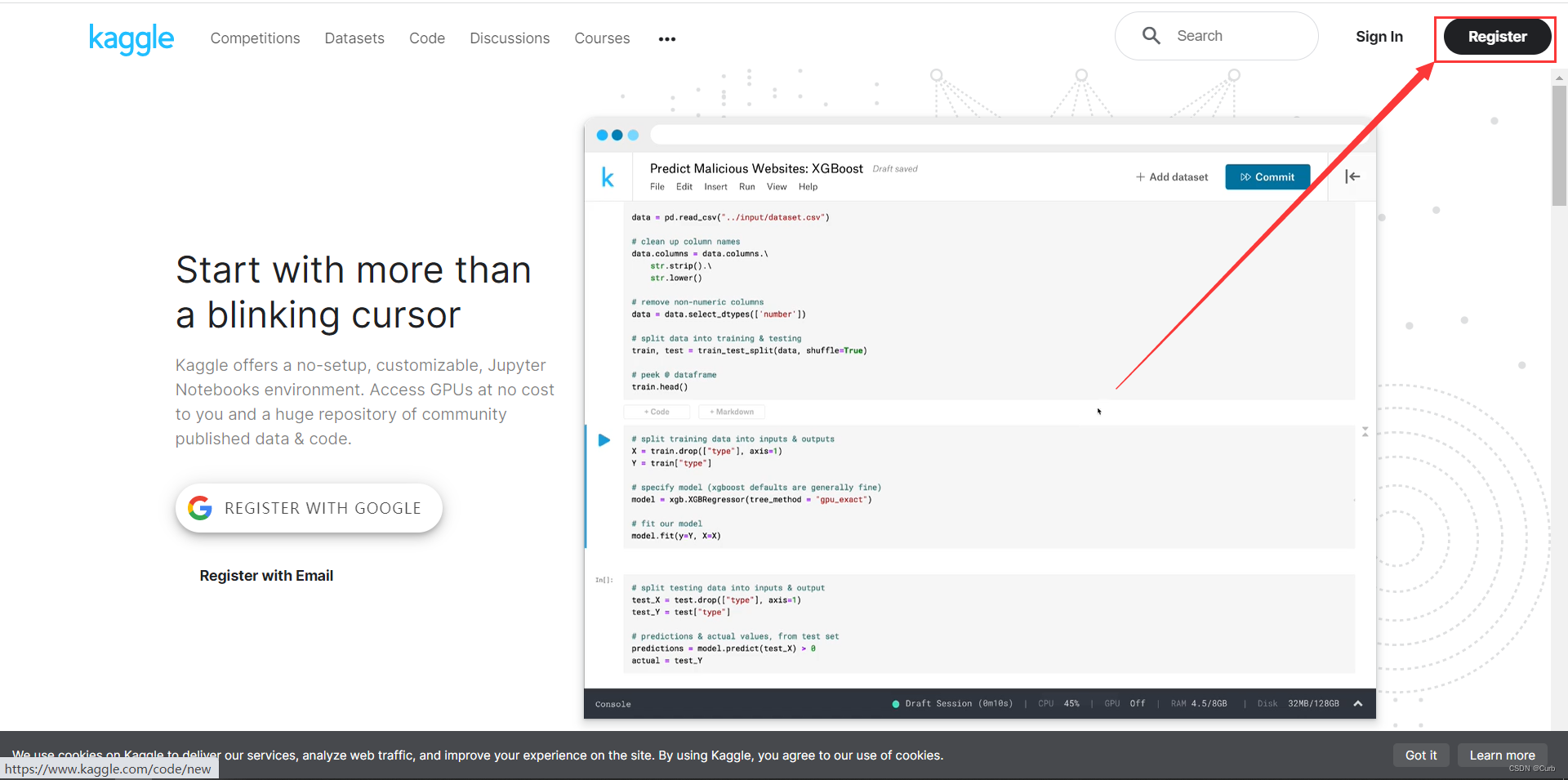Expand the three-dots more menu
1568x780 pixels.
667,39
